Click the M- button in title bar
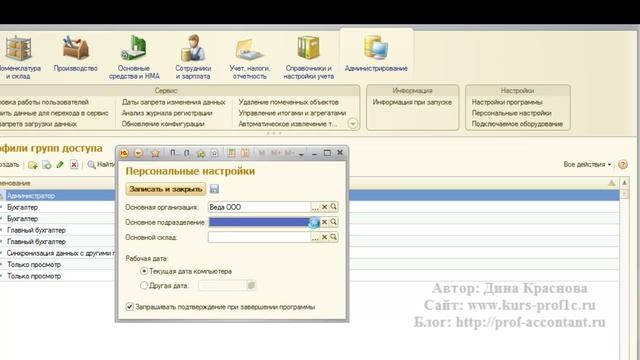Screen dimensions: 640x360 (289, 153)
